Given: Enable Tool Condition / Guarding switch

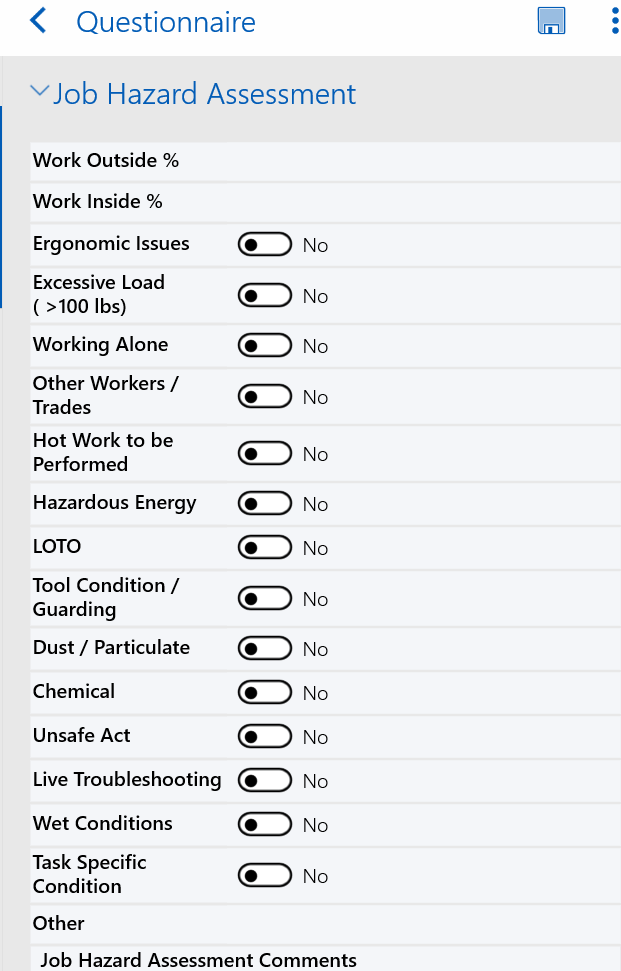Looking at the screenshot, I should pos(264,598).
